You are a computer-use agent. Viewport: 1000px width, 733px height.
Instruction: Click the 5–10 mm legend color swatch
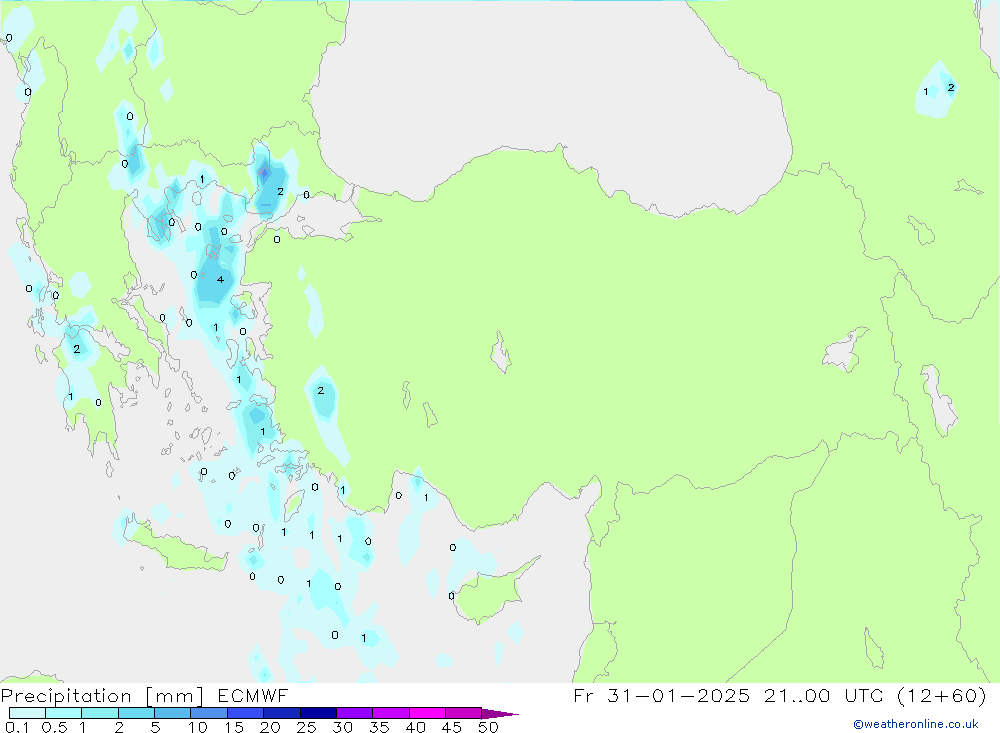pos(173,713)
